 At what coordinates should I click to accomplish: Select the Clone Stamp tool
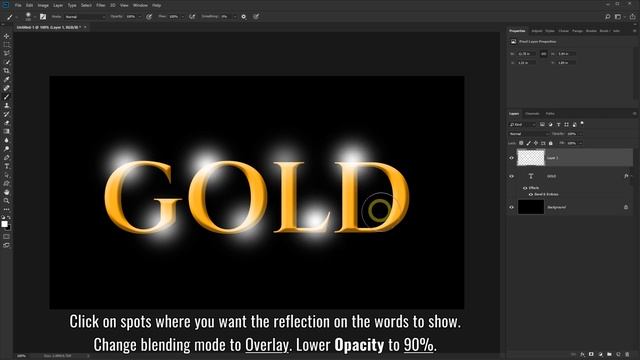point(7,105)
